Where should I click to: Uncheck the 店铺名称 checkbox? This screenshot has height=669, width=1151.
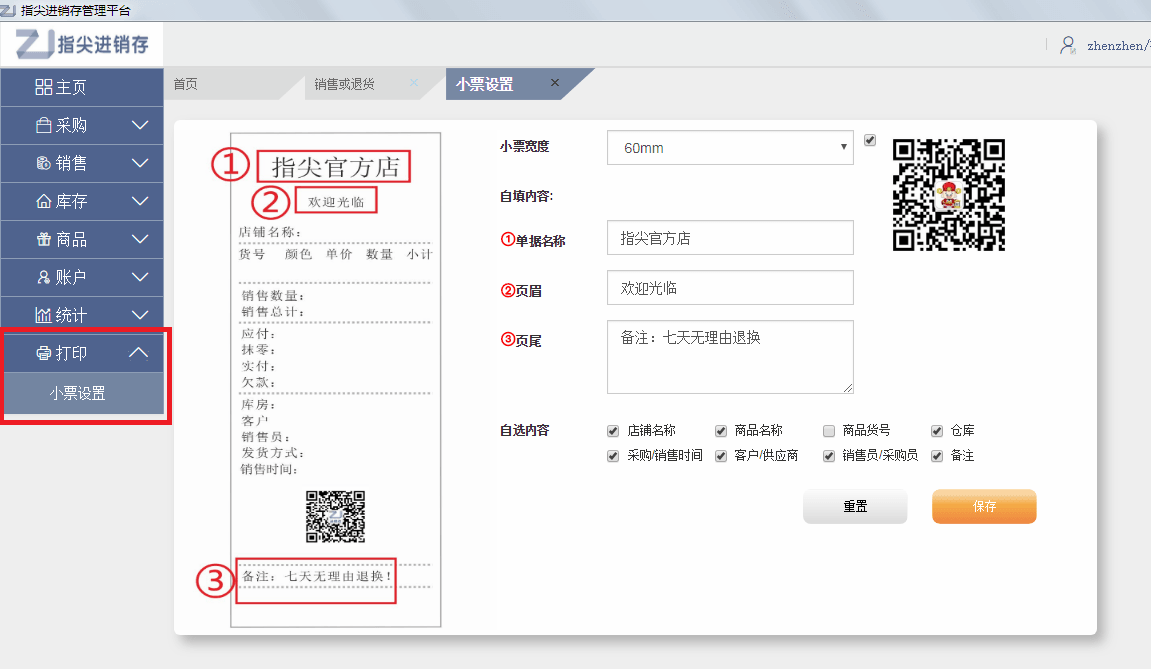click(x=612, y=431)
